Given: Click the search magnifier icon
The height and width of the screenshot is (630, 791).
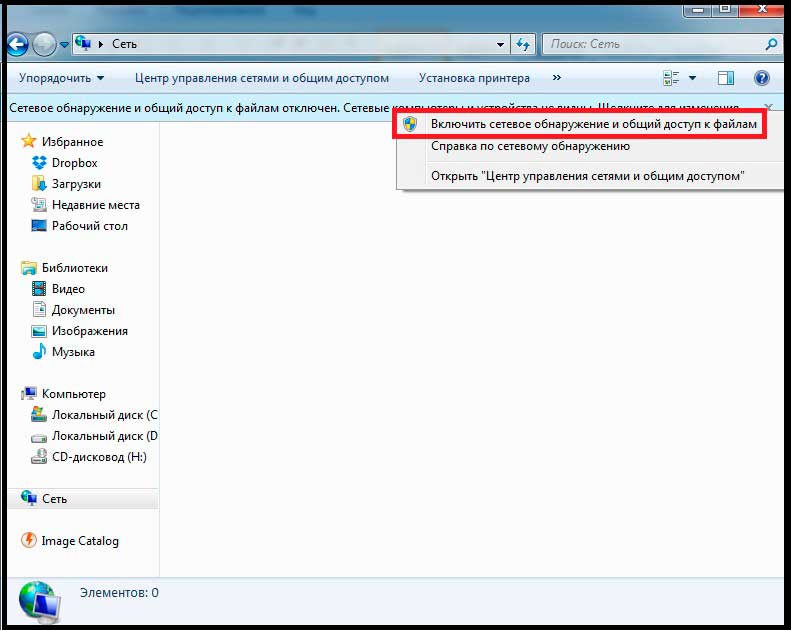Looking at the screenshot, I should pyautogui.click(x=771, y=45).
